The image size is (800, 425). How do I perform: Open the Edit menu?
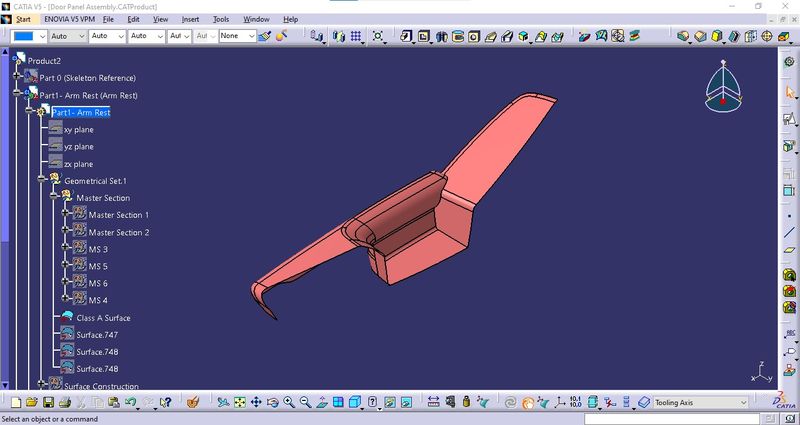[133, 19]
